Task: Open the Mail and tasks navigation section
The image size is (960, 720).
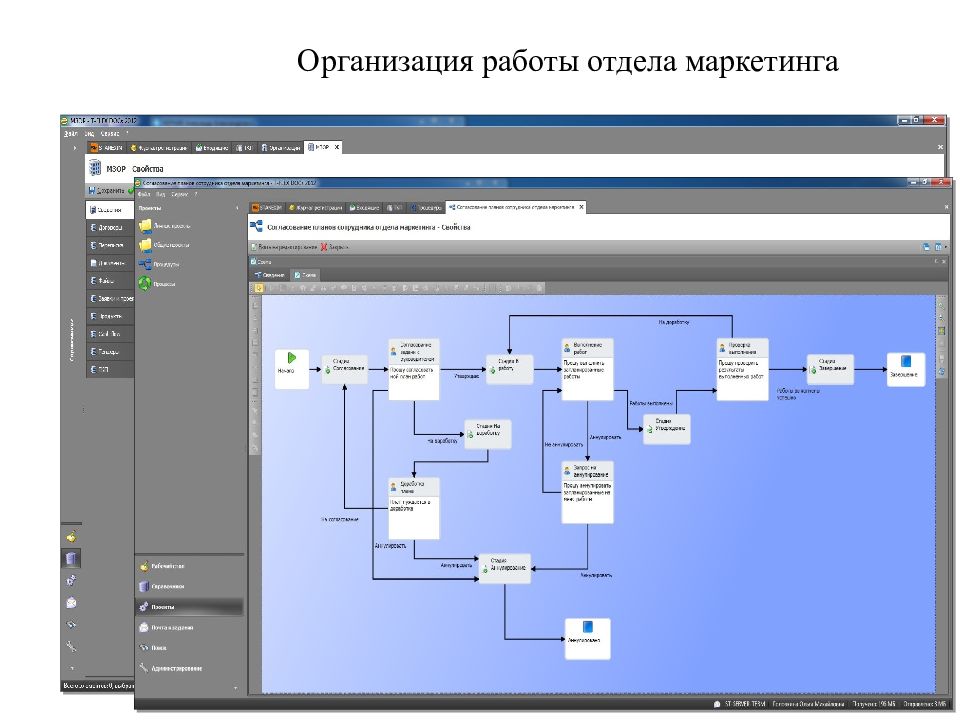Action: pyautogui.click(x=189, y=628)
